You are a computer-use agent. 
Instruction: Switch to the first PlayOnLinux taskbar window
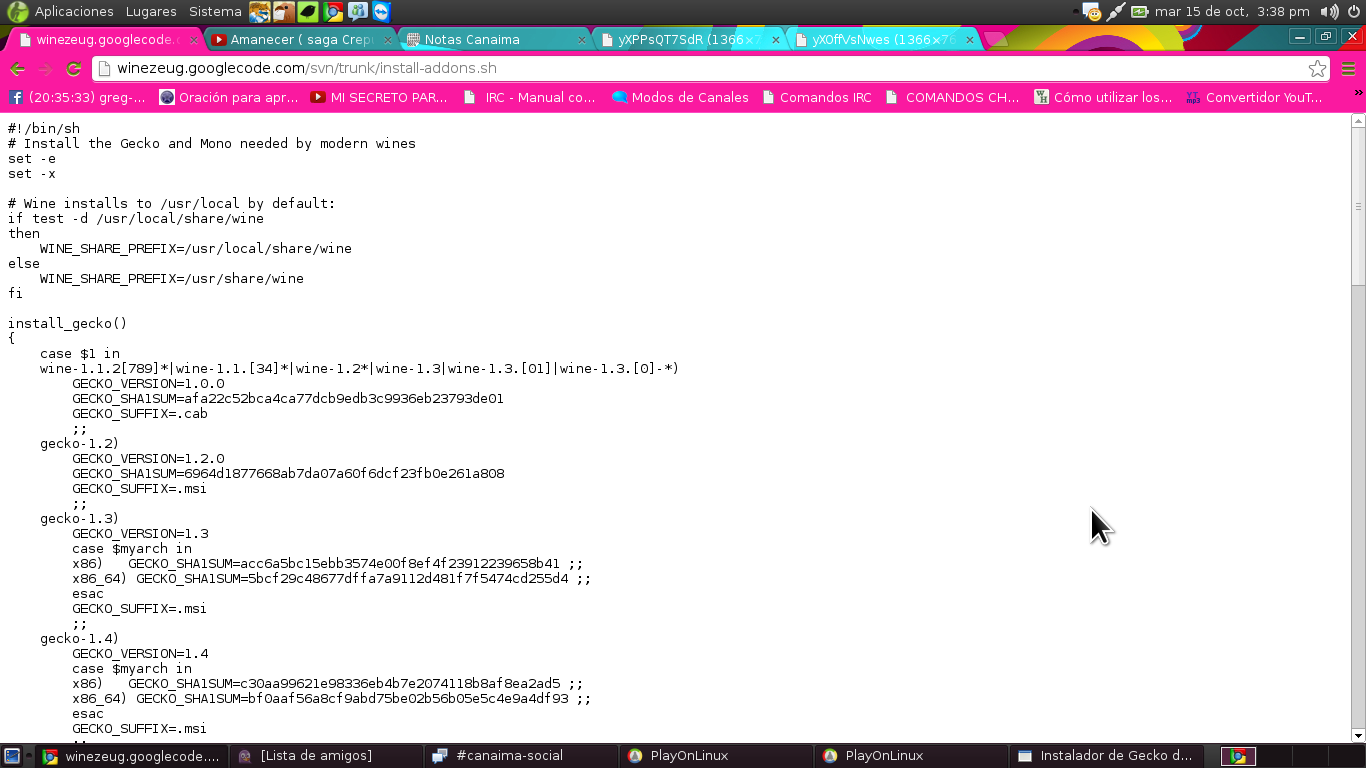(x=718, y=756)
